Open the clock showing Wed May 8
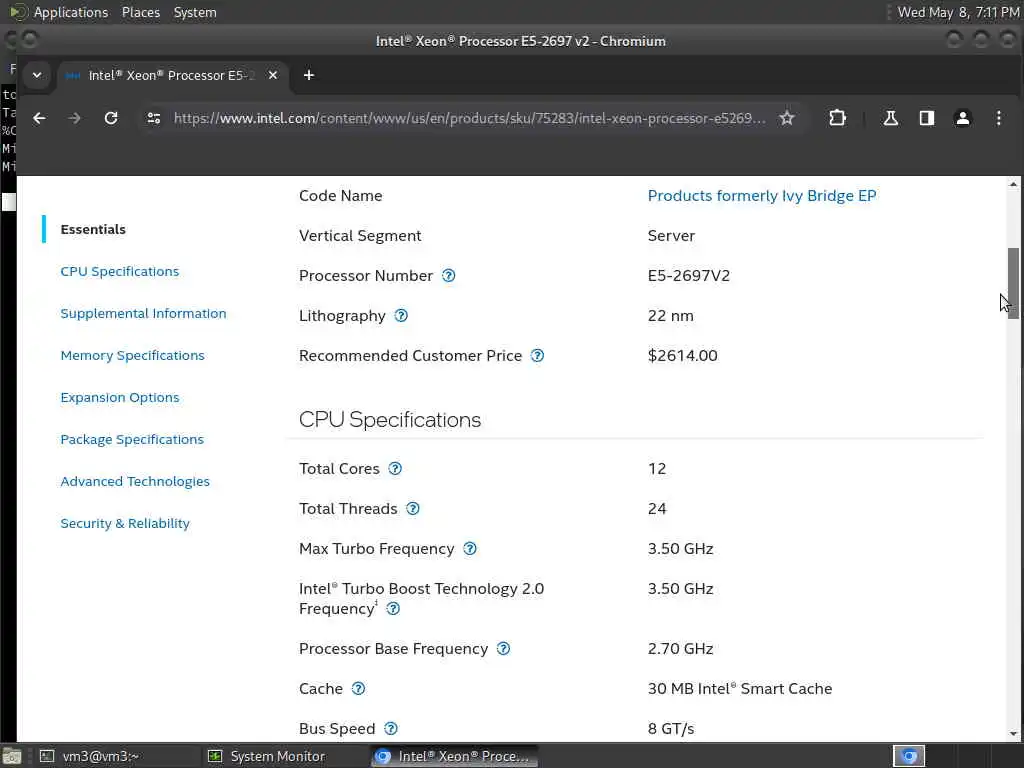Viewport: 1024px width, 768px height. (x=958, y=12)
